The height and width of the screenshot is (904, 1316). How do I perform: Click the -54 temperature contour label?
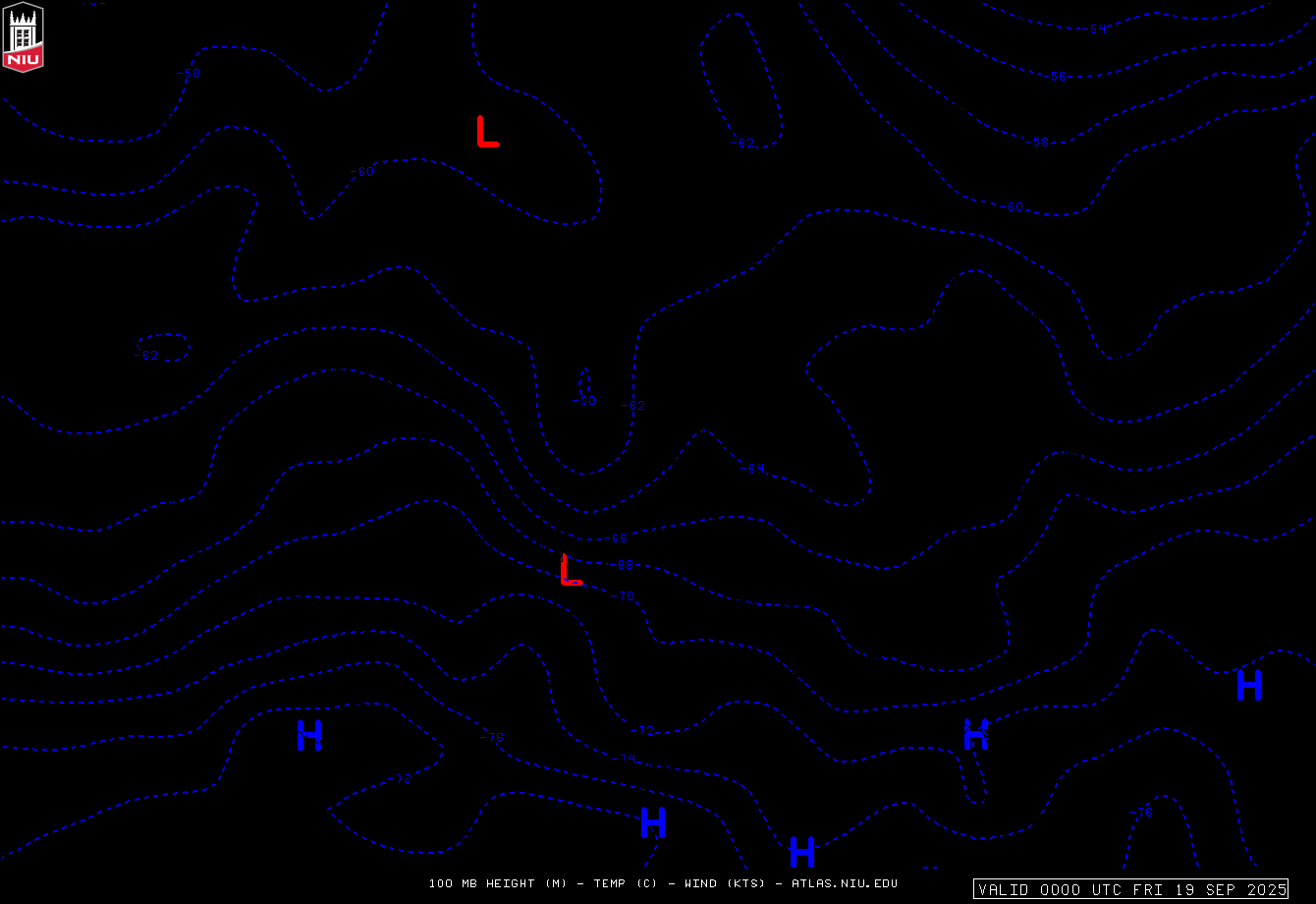(1099, 29)
